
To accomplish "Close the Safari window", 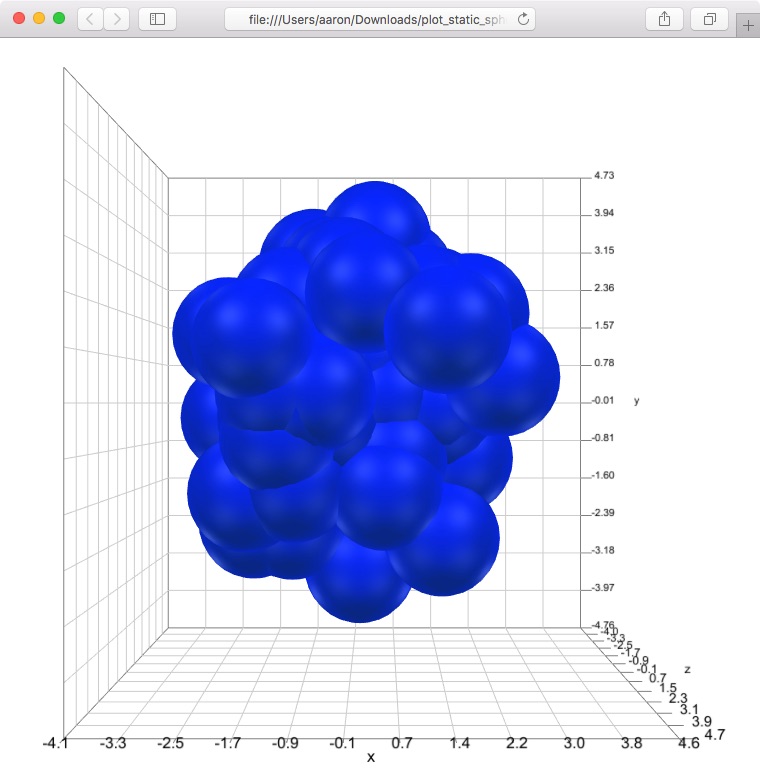I will (19, 19).
